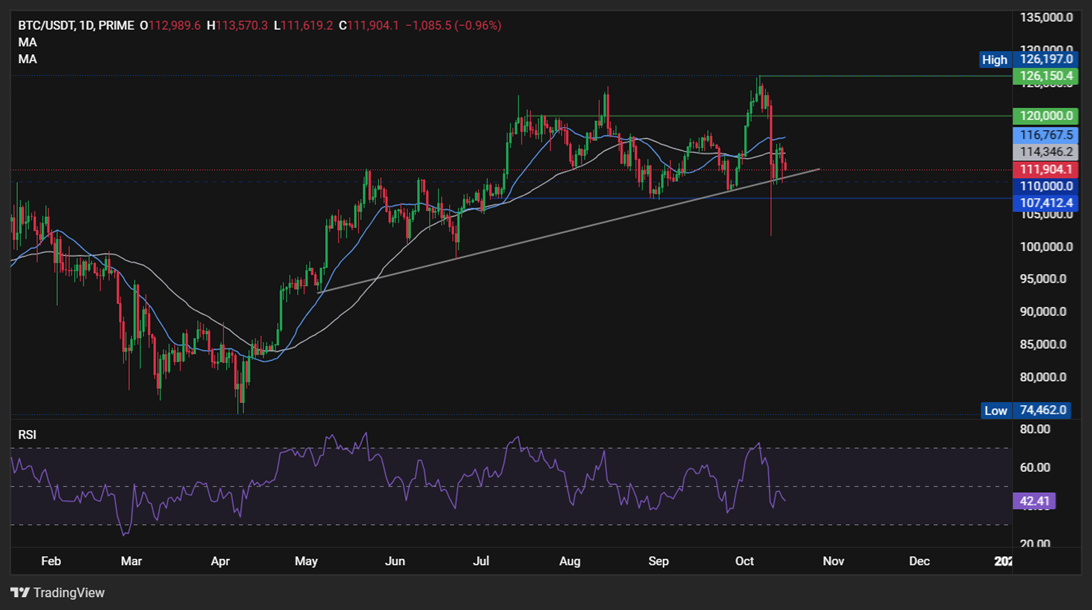Click the TradingView logo
The width and height of the screenshot is (1092, 610).
tap(57, 593)
